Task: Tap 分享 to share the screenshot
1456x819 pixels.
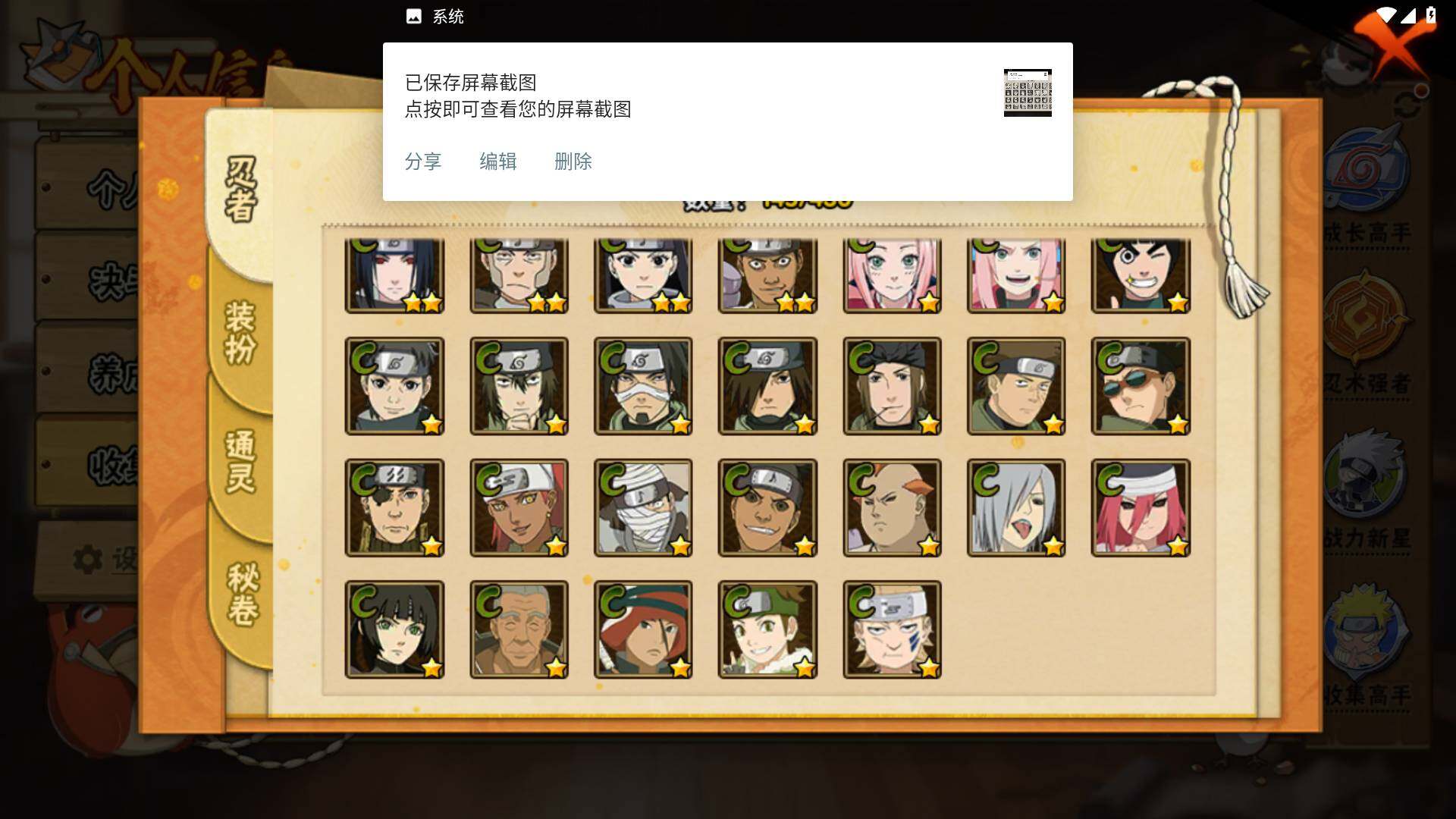Action: coord(423,162)
